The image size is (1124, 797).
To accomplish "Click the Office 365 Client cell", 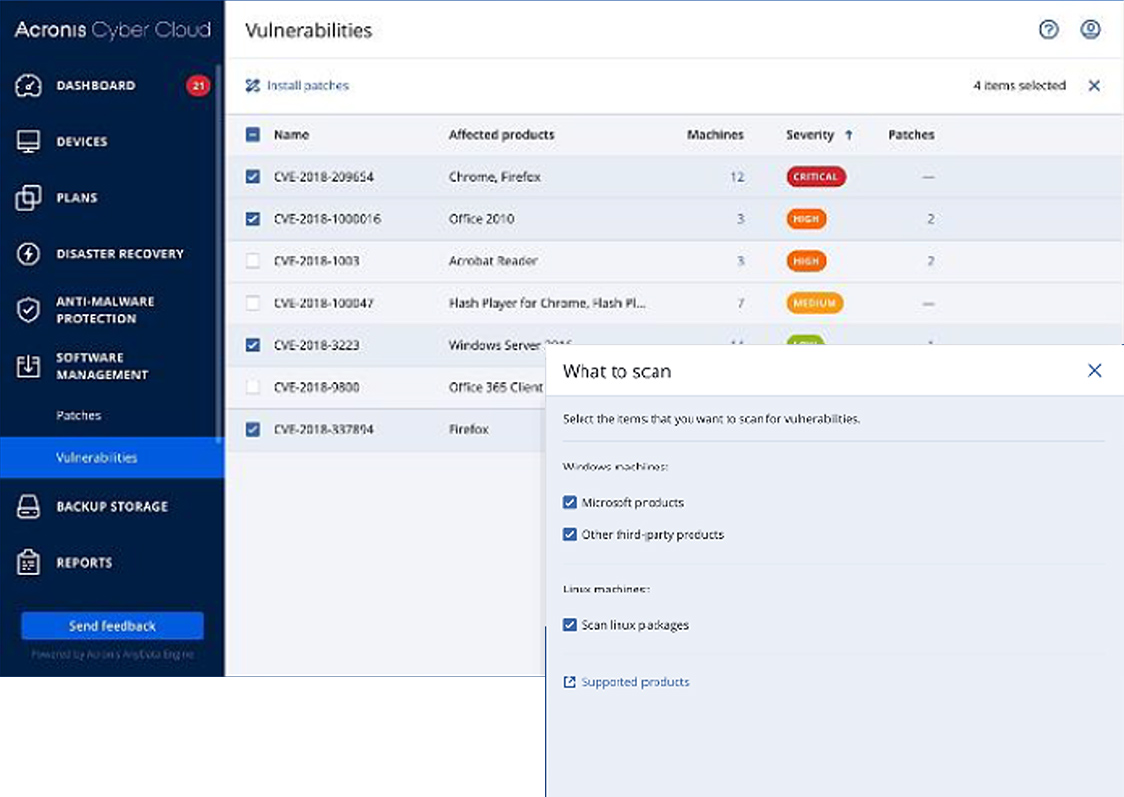I will [x=495, y=387].
